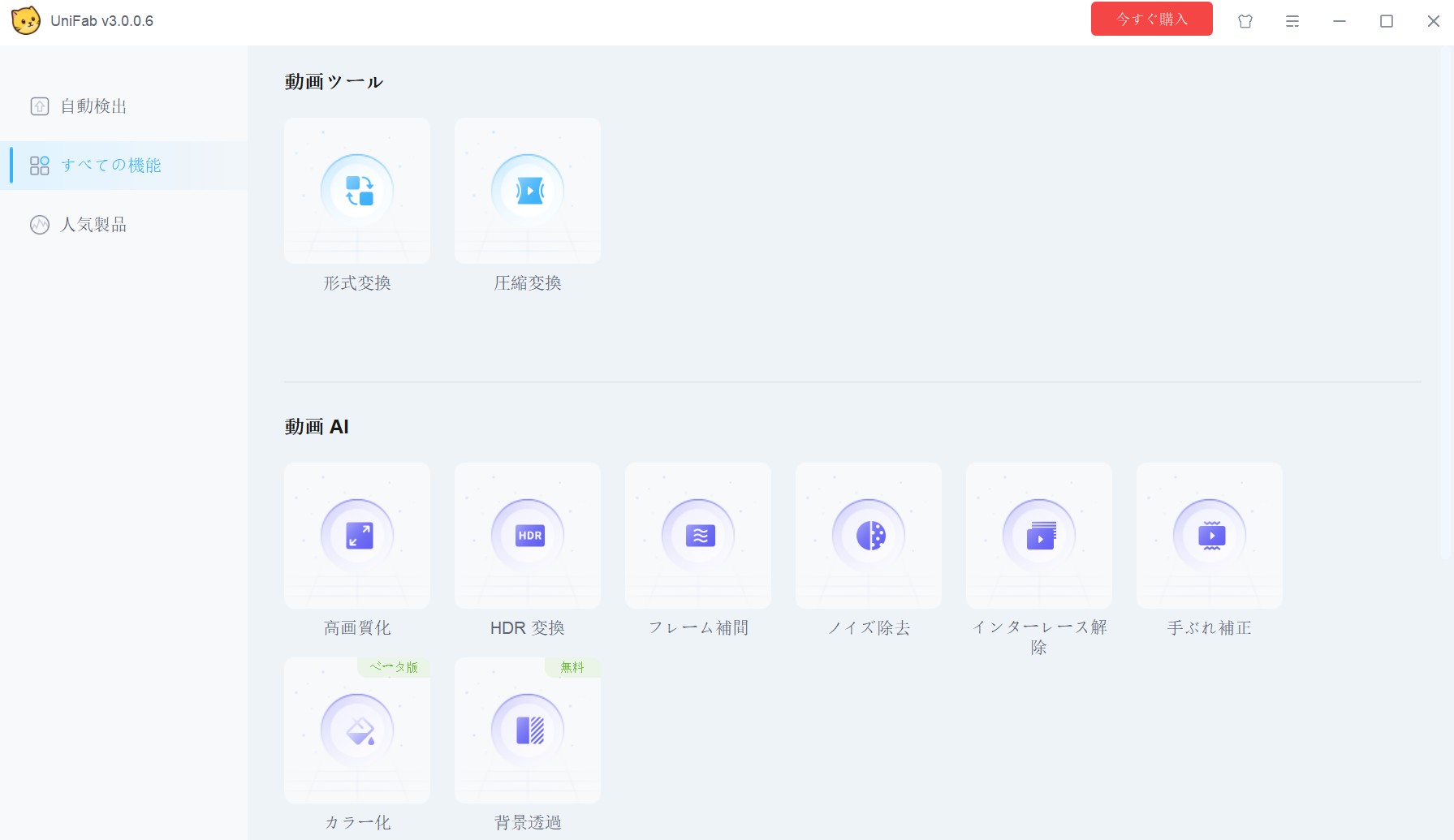This screenshot has width=1454, height=840.
Task: Open the hamburger menu in title bar
Action: (1292, 21)
